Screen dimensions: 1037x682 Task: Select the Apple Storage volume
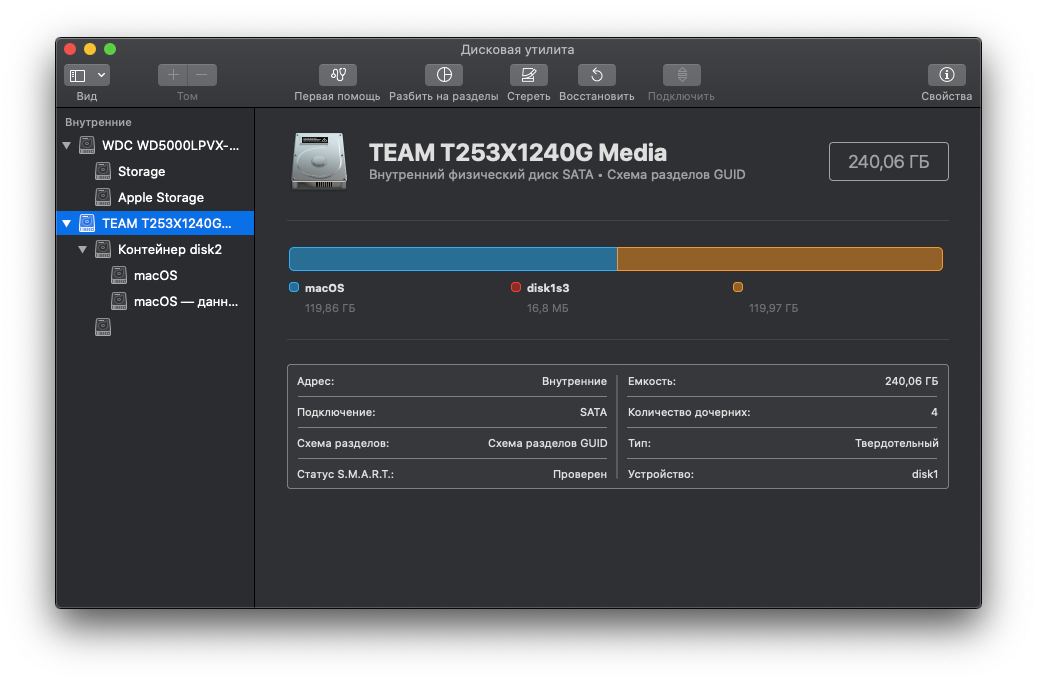pyautogui.click(x=155, y=197)
